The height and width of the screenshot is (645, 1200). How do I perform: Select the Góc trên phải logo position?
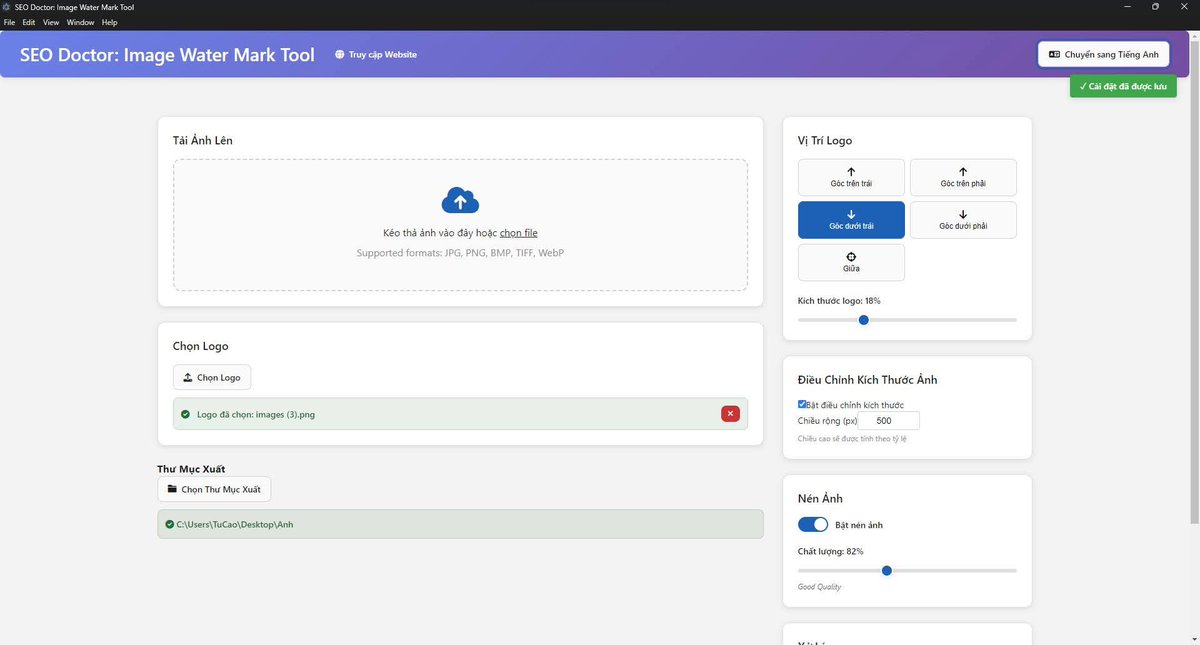click(963, 177)
